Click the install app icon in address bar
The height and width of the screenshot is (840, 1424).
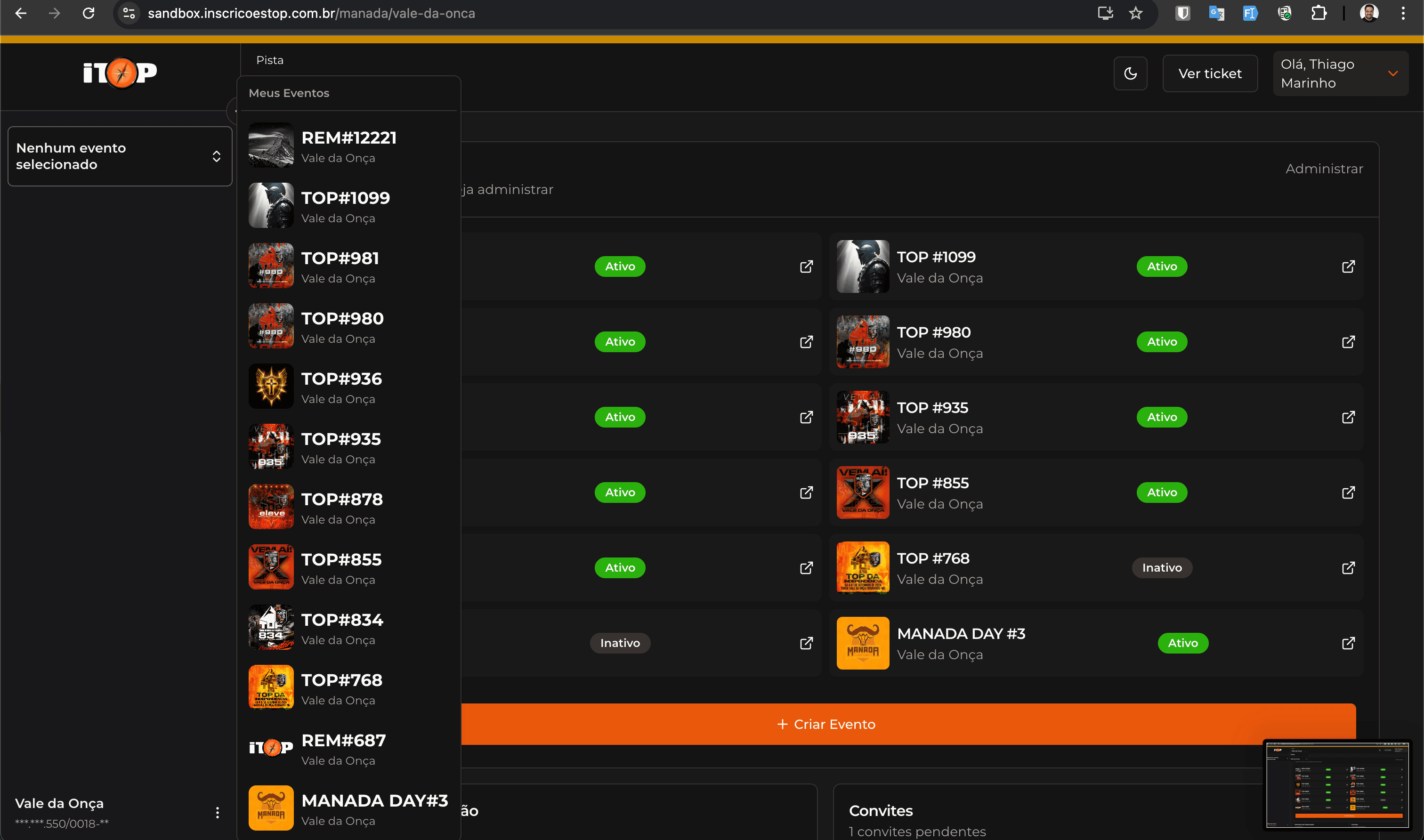pos(1105,13)
